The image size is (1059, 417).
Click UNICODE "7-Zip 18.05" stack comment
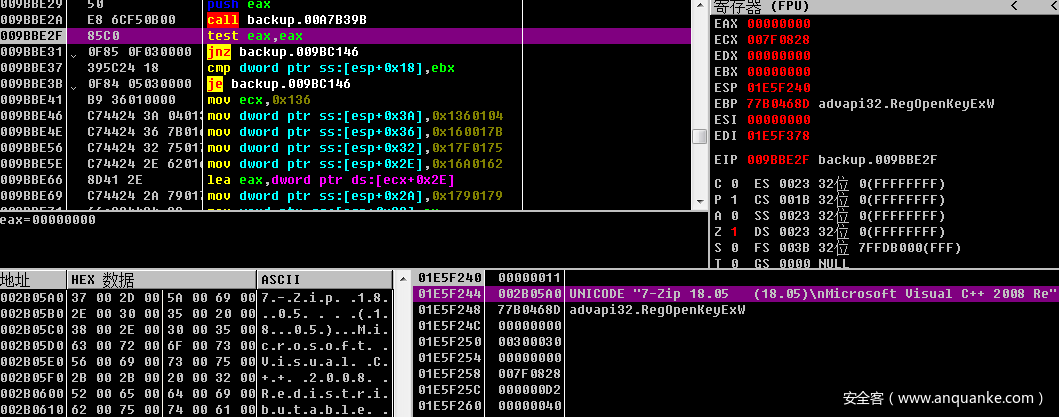pyautogui.click(x=813, y=294)
